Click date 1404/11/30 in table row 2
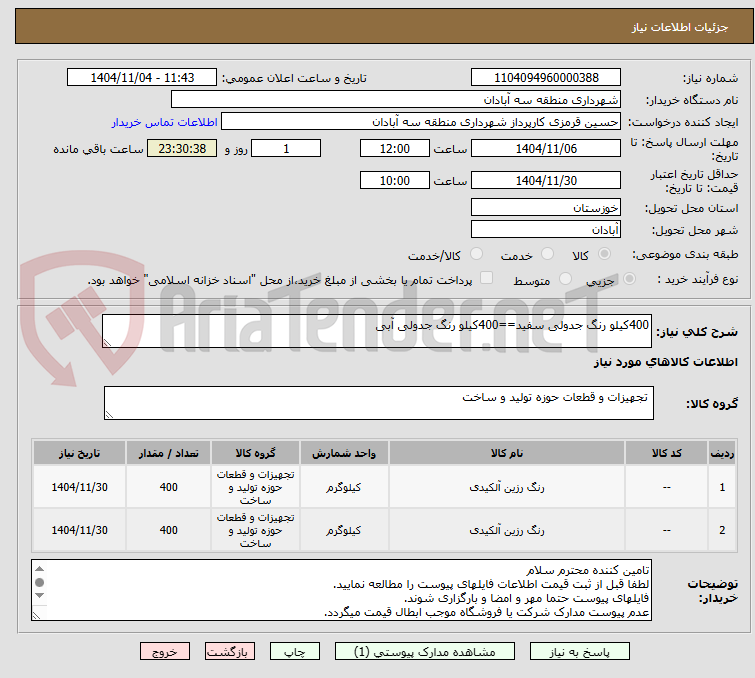 79,530
